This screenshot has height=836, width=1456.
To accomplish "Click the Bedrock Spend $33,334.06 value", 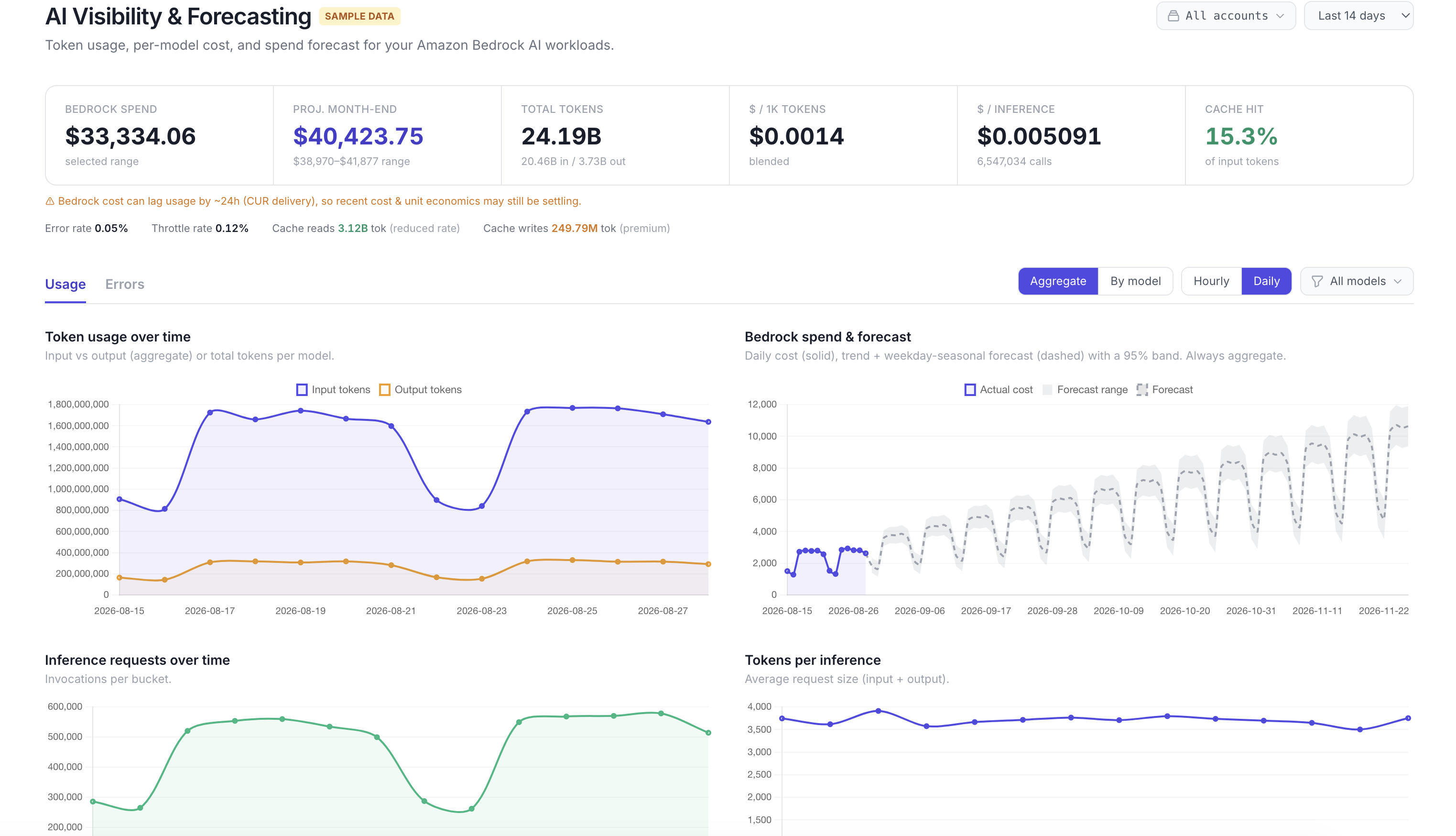I will click(x=130, y=137).
